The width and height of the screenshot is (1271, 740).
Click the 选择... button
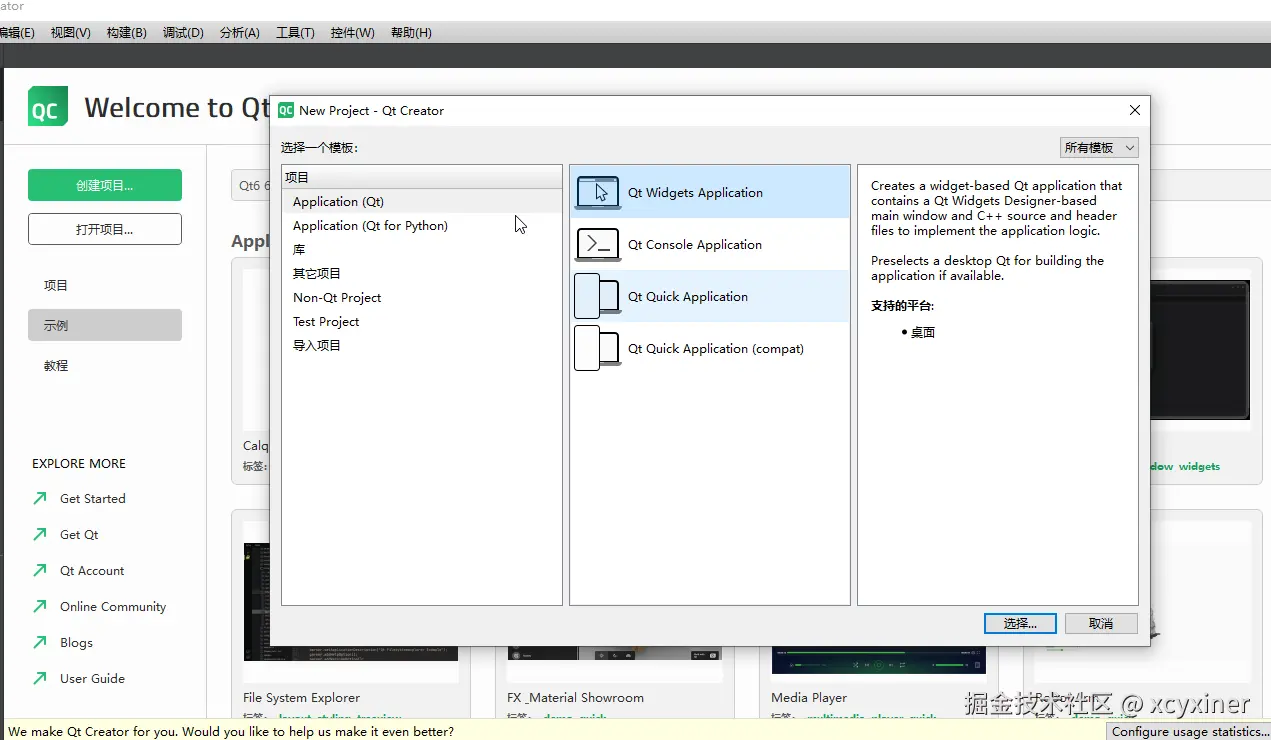(1020, 623)
